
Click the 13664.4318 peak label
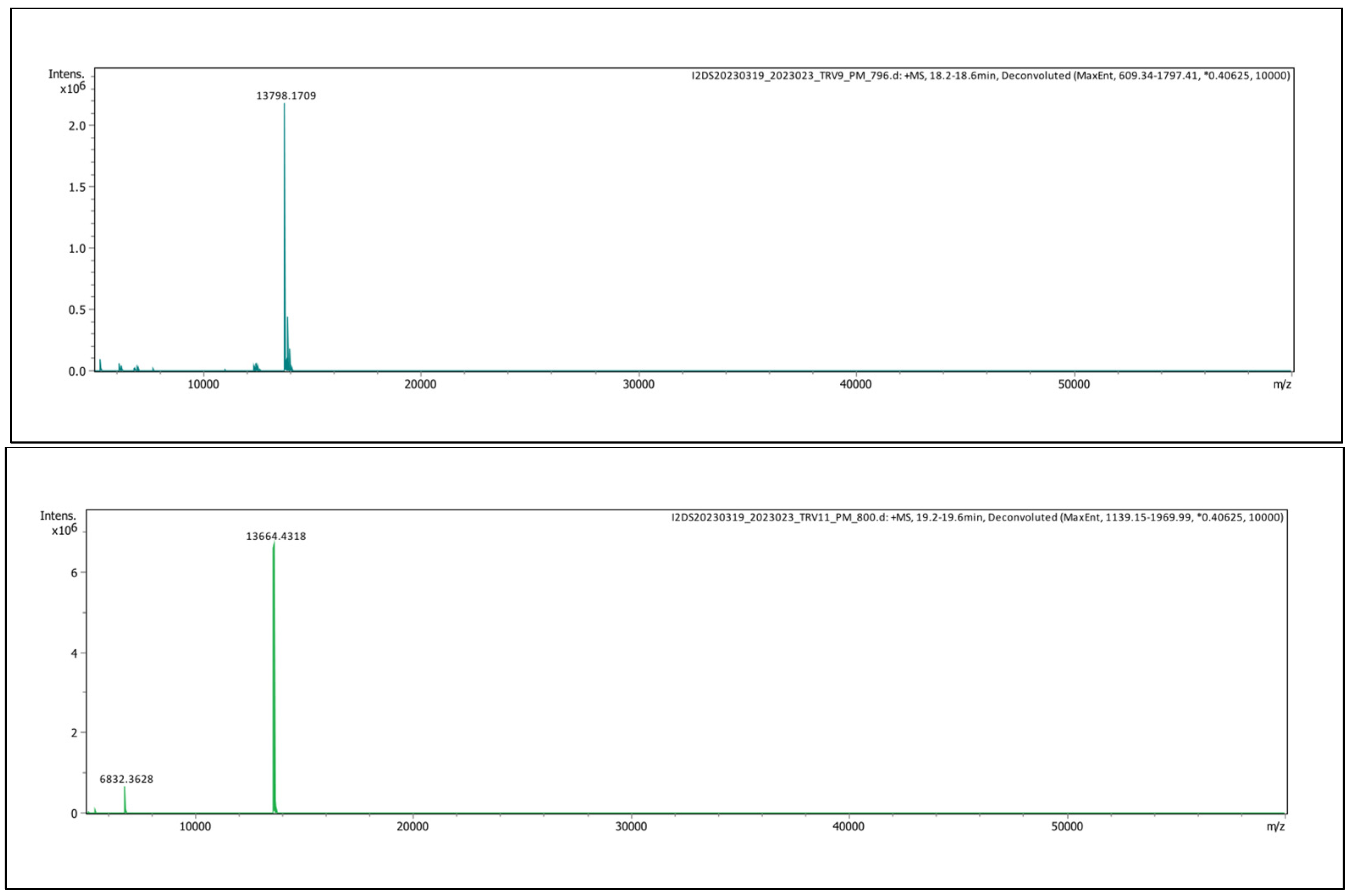[x=276, y=536]
